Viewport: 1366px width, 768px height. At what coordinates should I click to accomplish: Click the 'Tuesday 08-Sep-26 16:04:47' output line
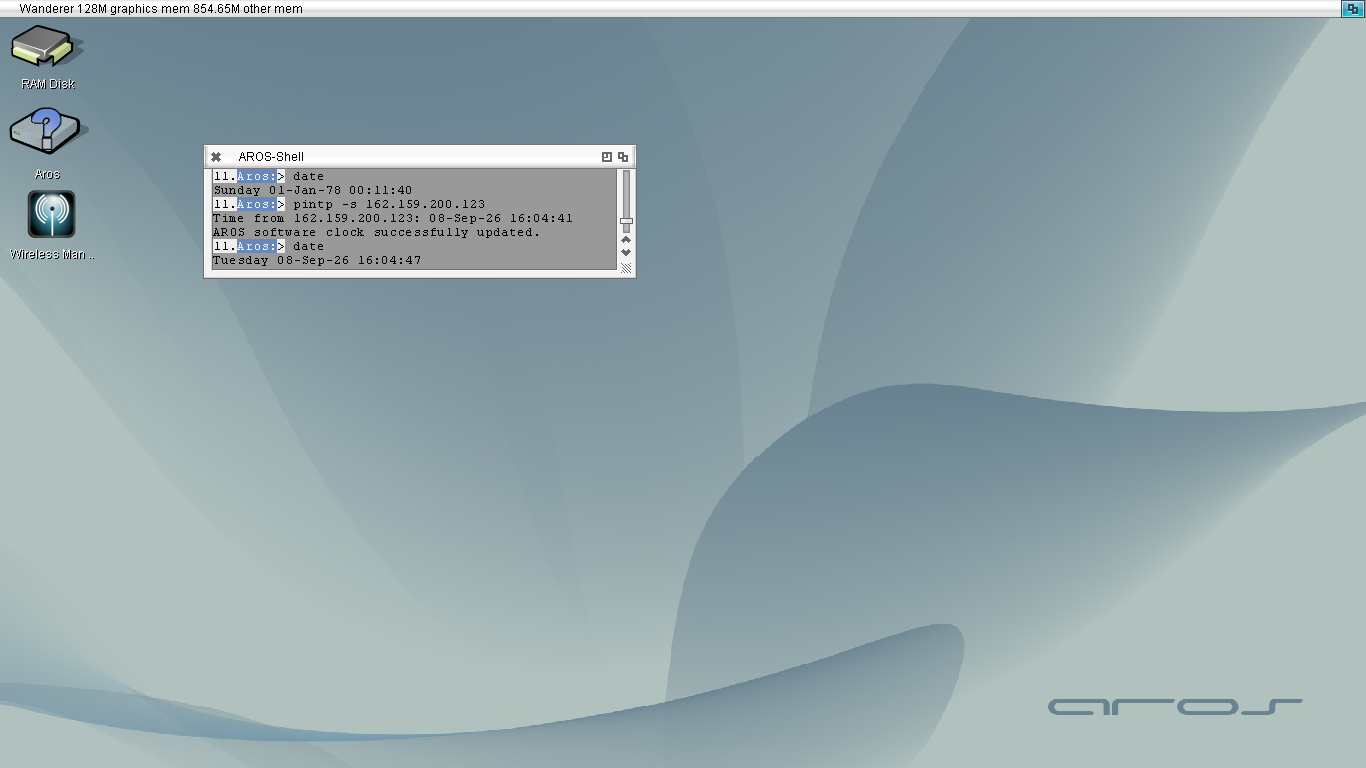[x=317, y=260]
